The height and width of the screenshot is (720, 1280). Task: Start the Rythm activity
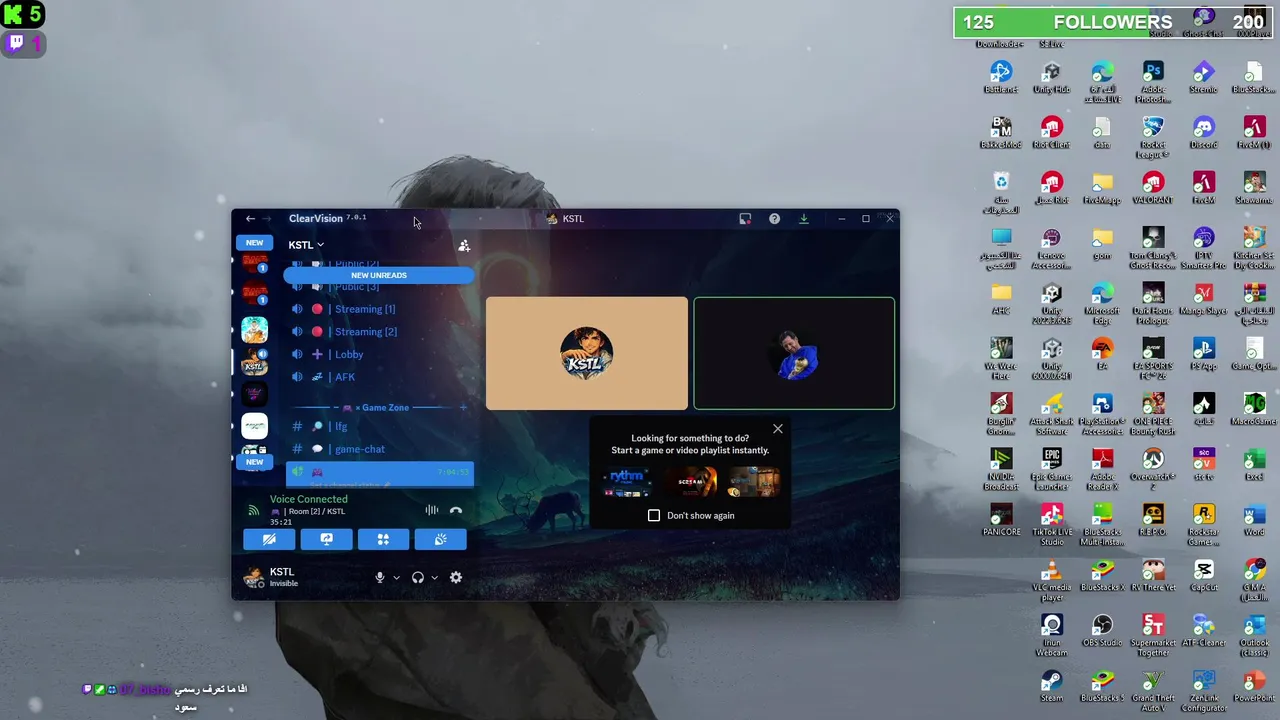pos(627,482)
